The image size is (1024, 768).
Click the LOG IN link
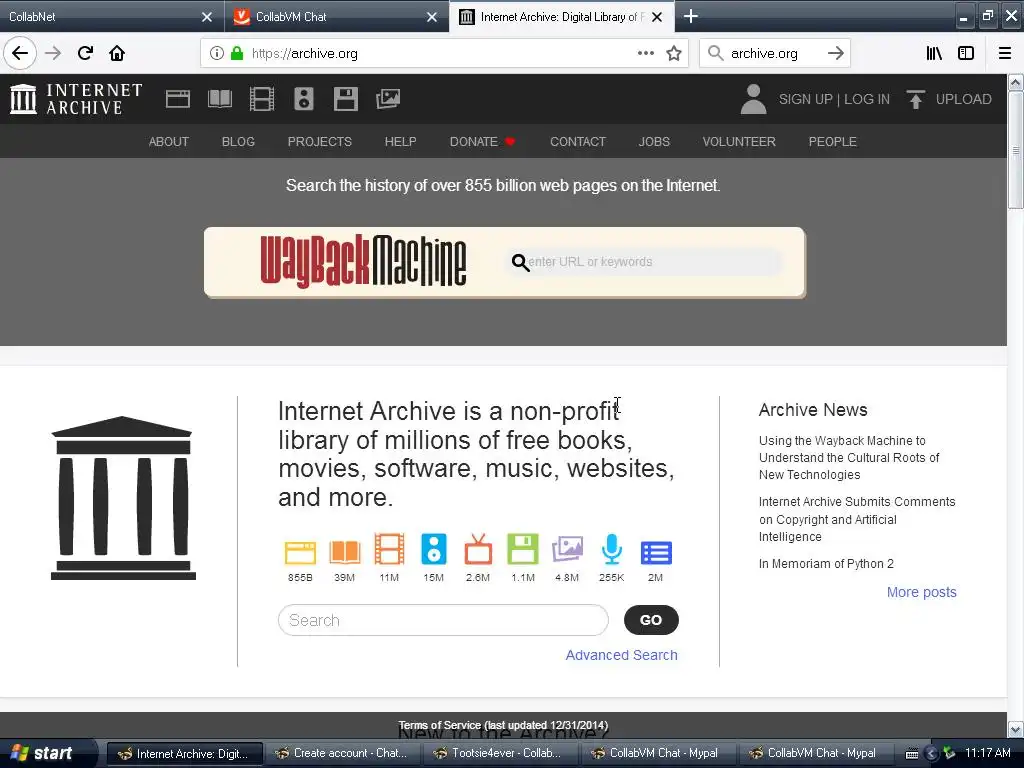(x=867, y=99)
